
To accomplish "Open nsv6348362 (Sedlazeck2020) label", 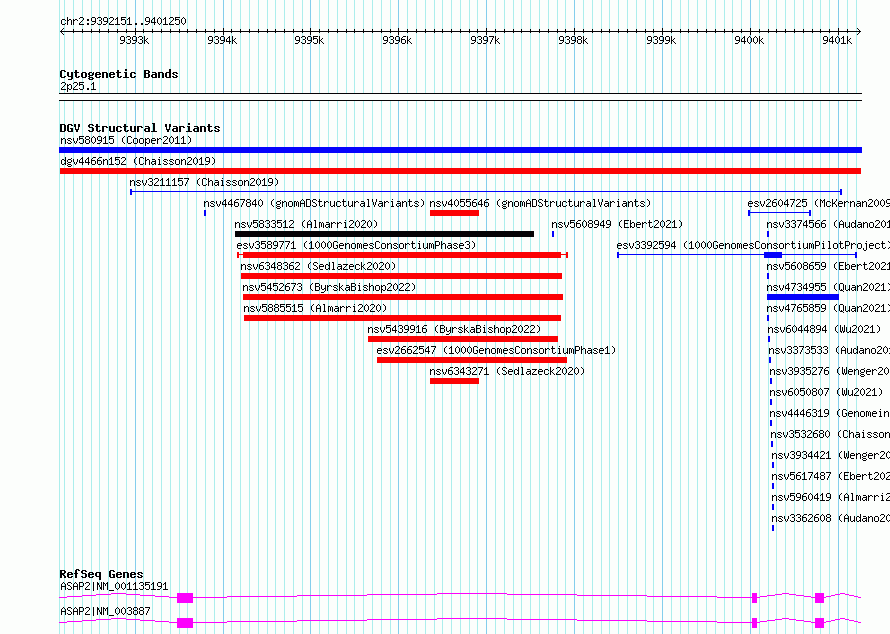I will 318,266.
